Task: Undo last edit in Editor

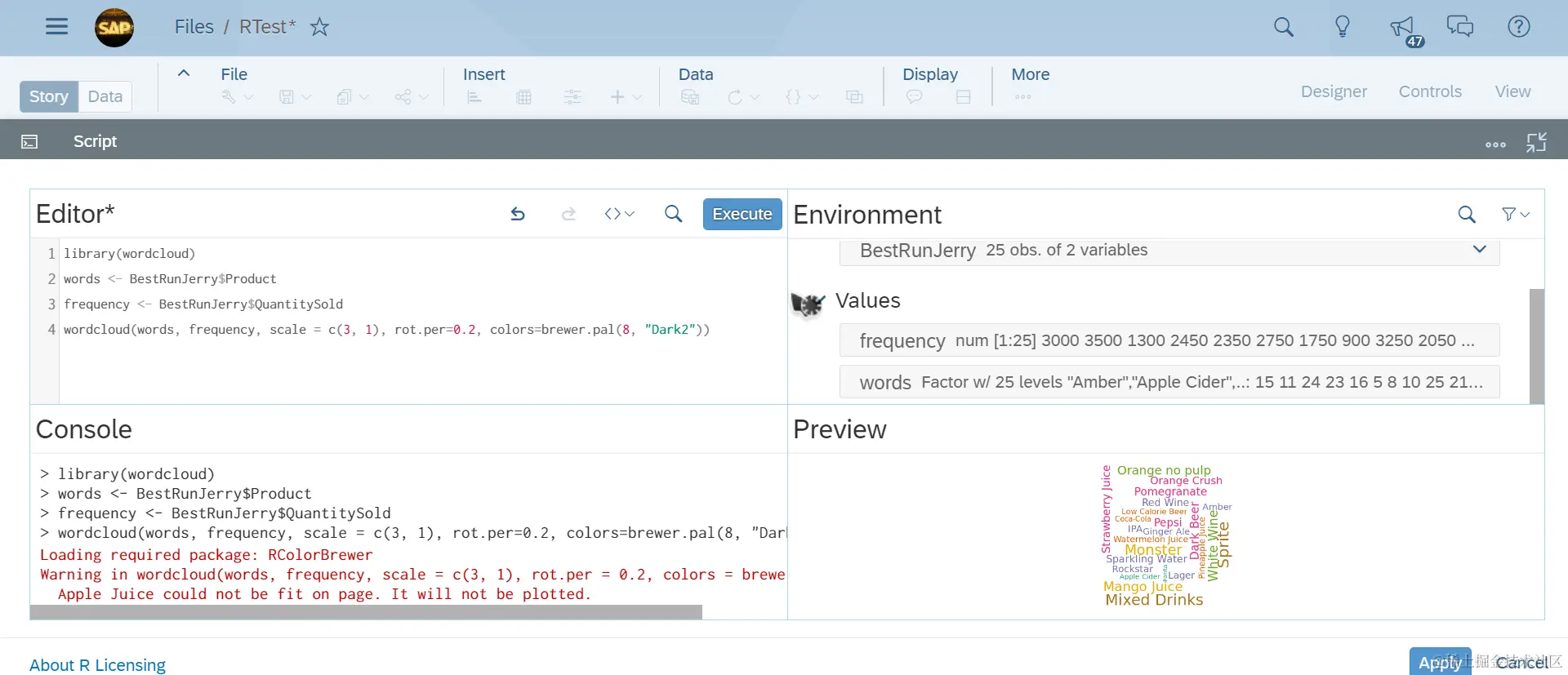Action: tap(518, 214)
